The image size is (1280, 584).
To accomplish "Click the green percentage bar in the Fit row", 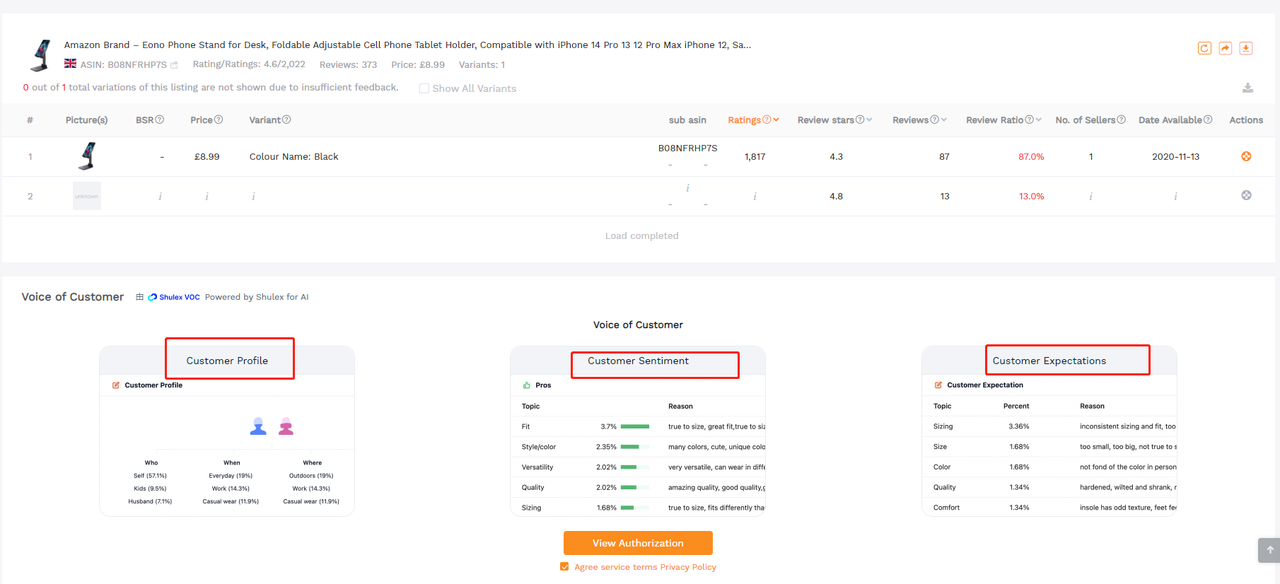I will click(635, 427).
